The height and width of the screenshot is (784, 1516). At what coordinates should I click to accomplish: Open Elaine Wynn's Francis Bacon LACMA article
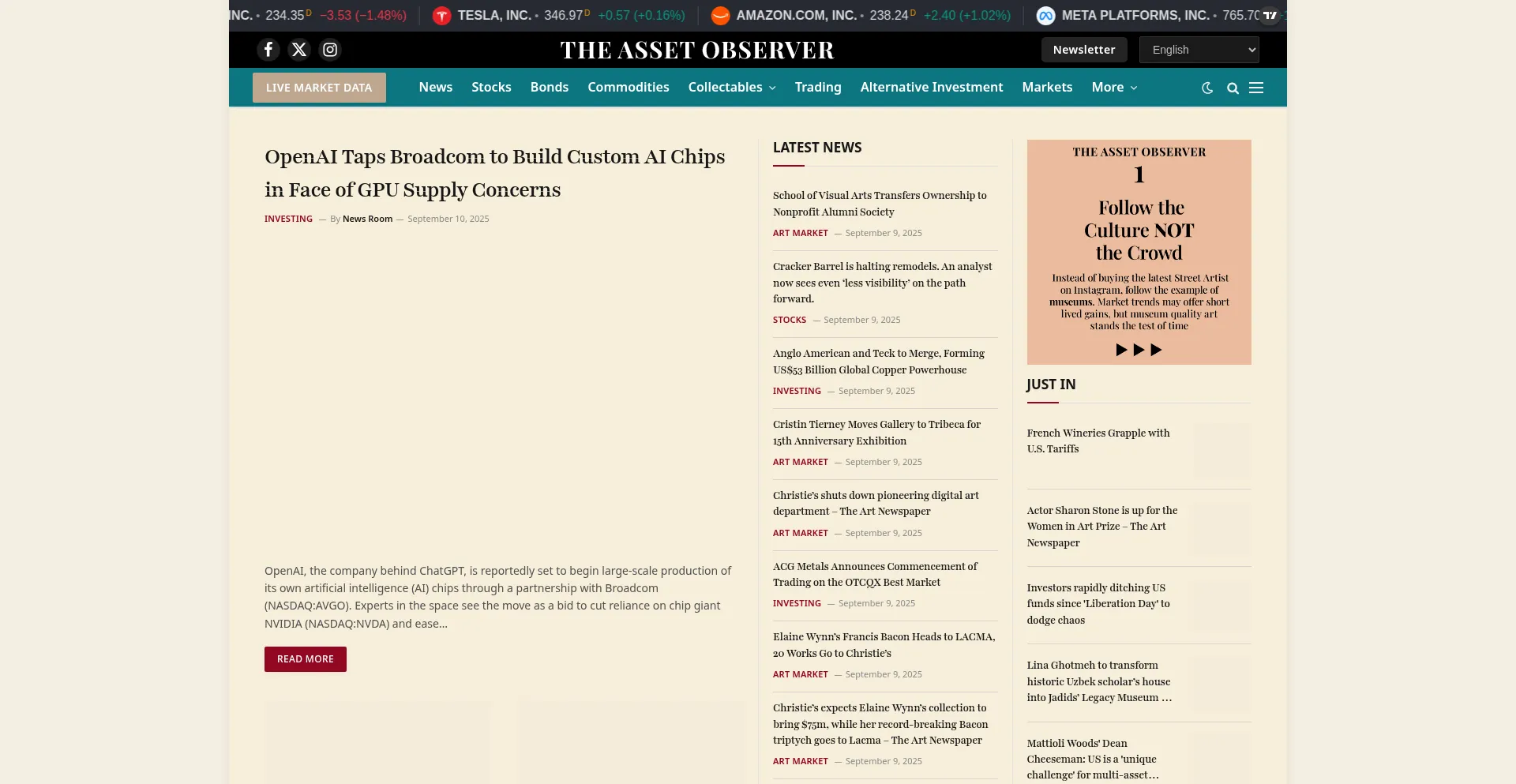[x=884, y=645]
